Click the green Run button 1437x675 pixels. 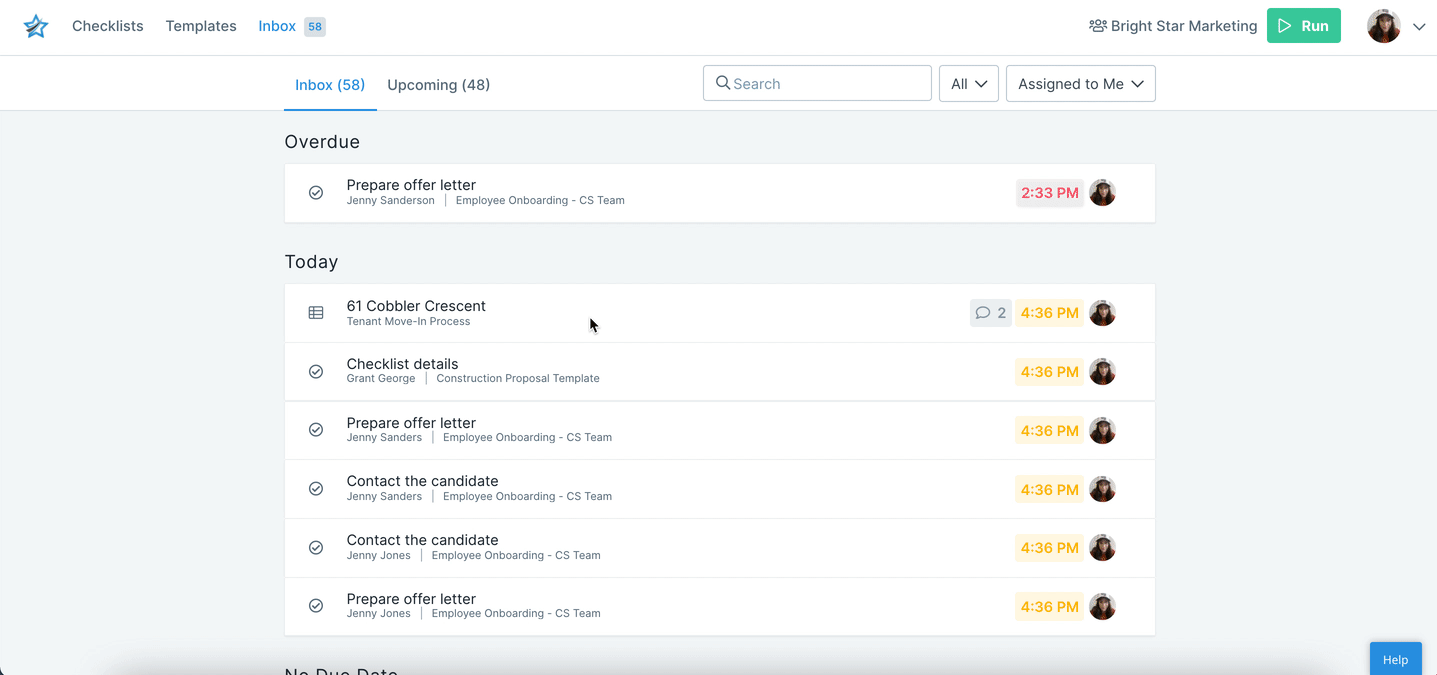click(1304, 26)
